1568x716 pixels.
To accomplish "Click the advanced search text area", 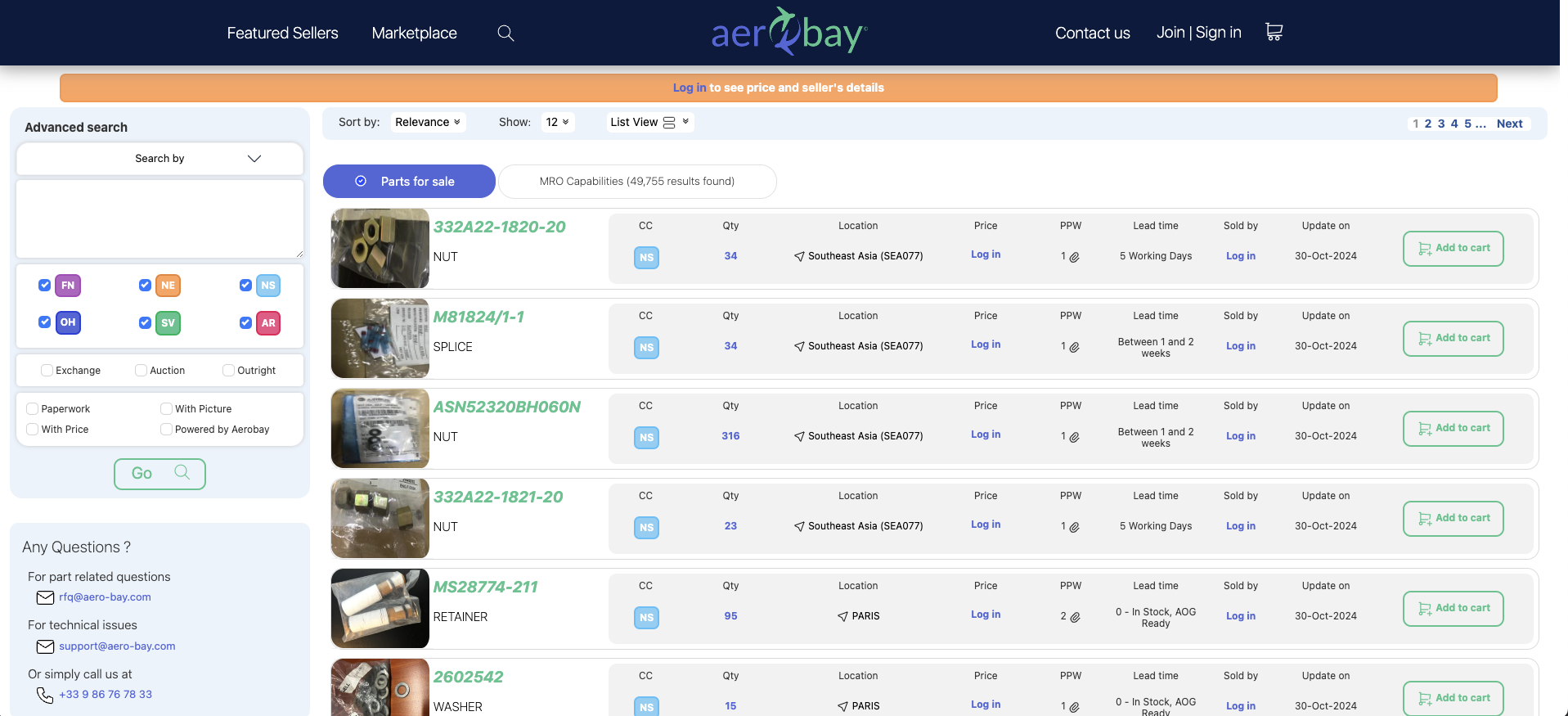I will (159, 218).
